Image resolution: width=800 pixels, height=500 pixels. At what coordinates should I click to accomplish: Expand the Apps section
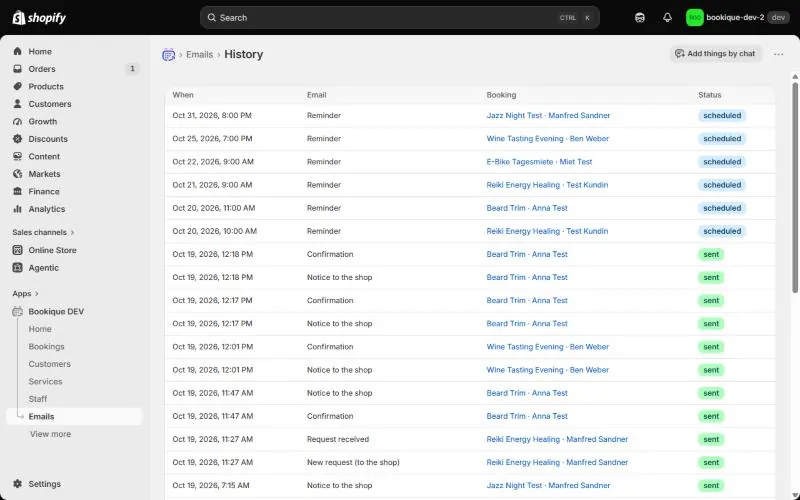[26, 293]
